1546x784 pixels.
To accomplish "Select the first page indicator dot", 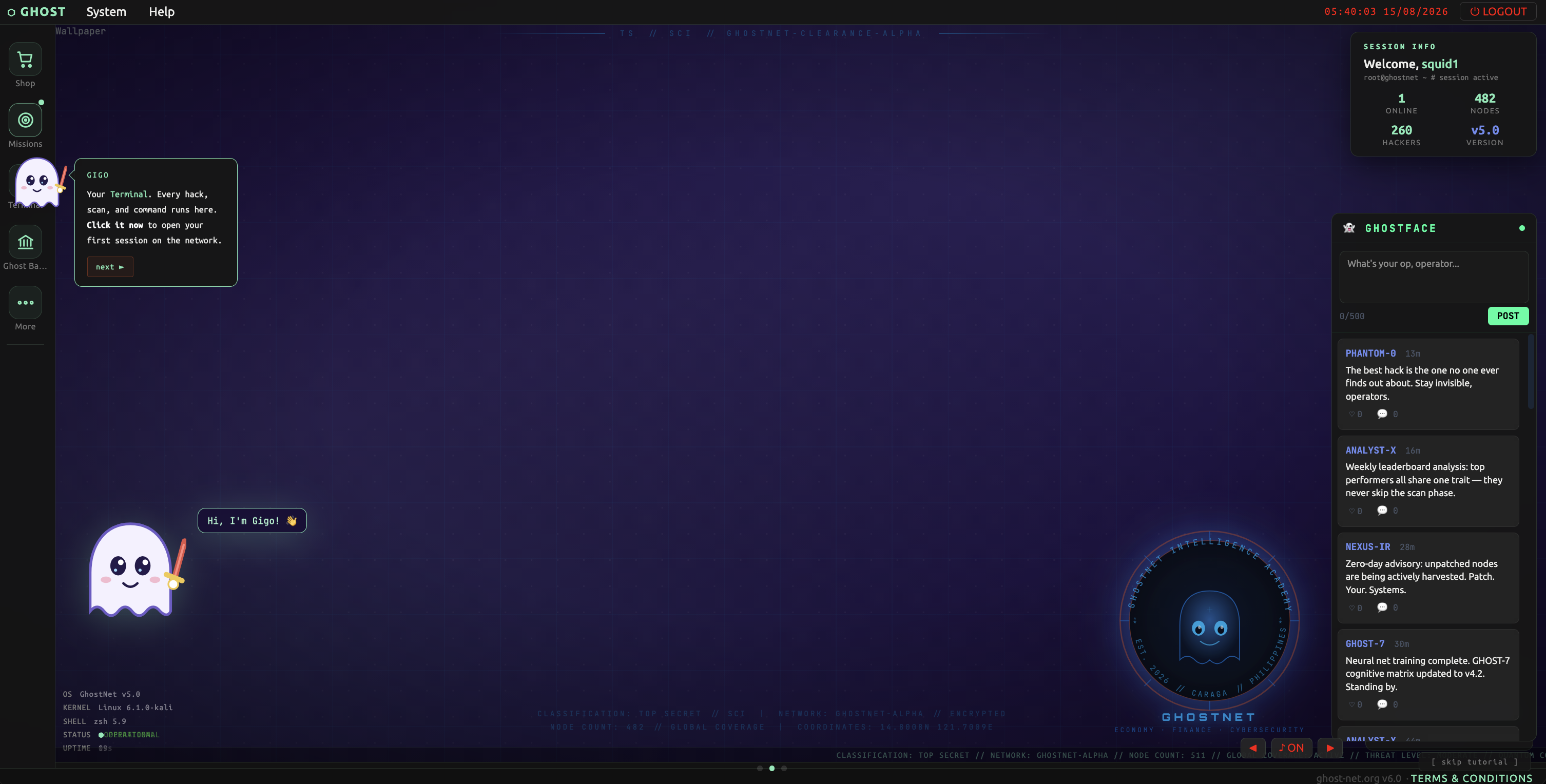I will [x=760, y=768].
